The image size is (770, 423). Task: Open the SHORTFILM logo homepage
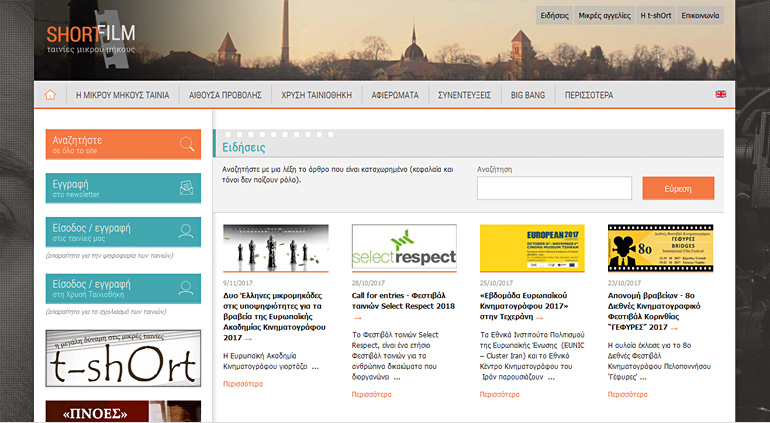tap(91, 38)
